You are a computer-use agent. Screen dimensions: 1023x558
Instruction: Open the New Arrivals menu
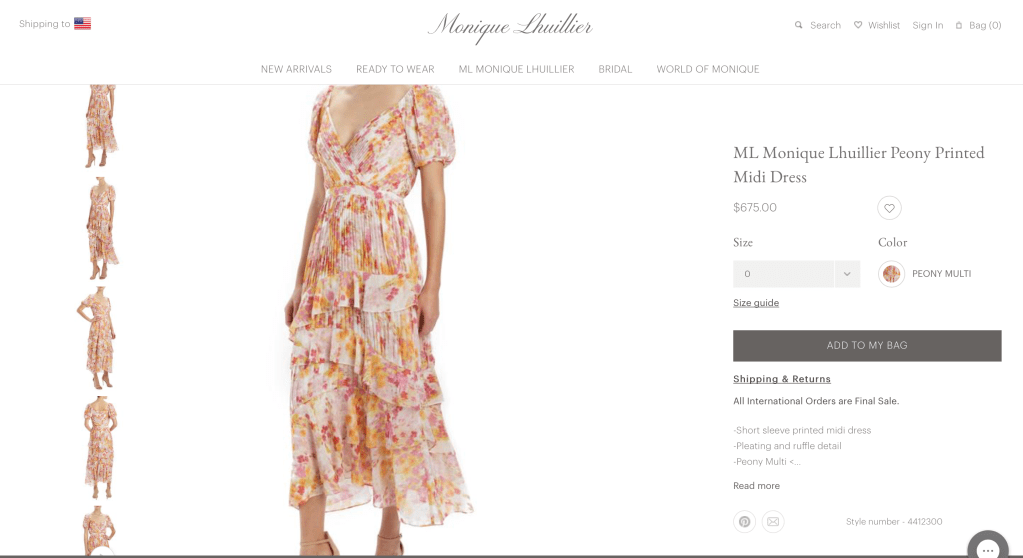tap(296, 69)
